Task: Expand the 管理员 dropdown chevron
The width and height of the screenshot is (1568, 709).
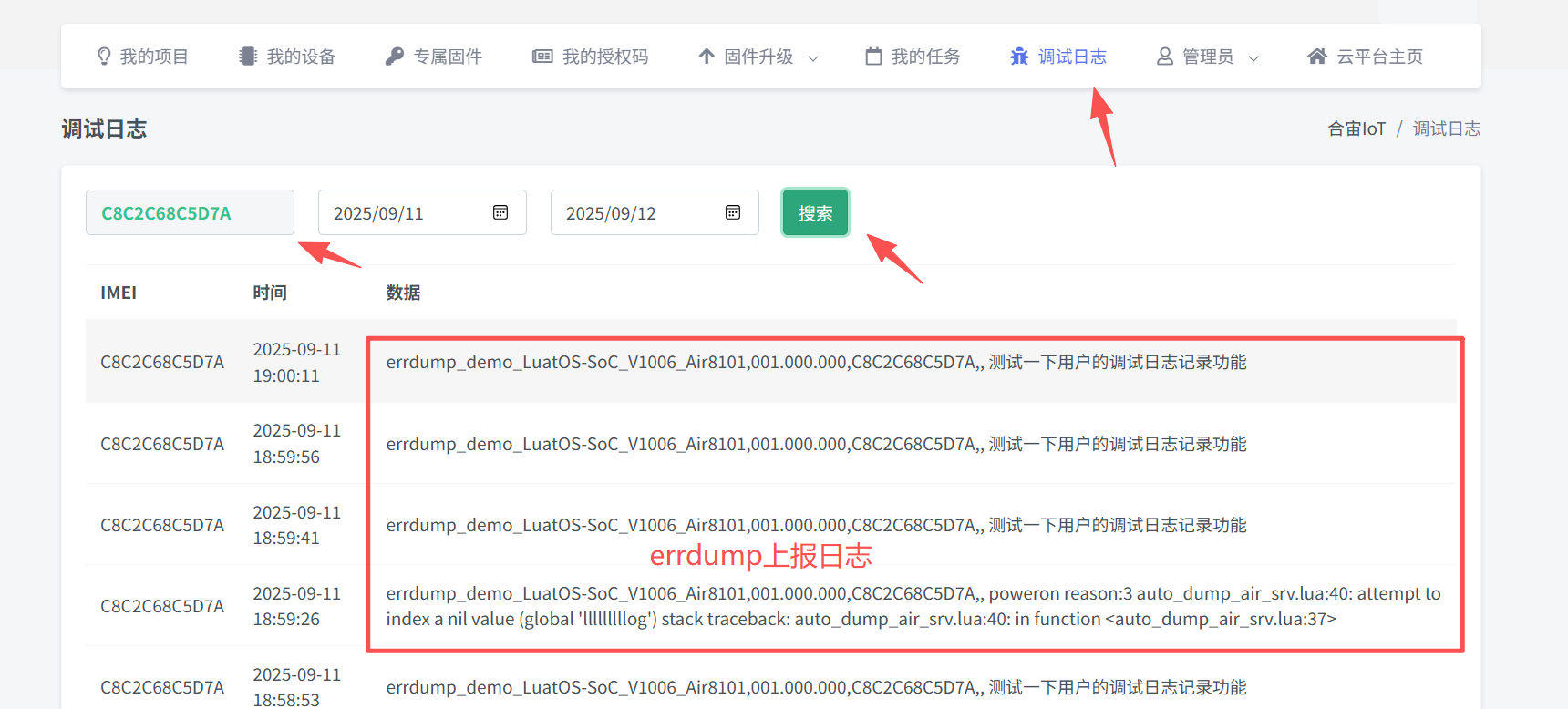Action: [x=1253, y=57]
